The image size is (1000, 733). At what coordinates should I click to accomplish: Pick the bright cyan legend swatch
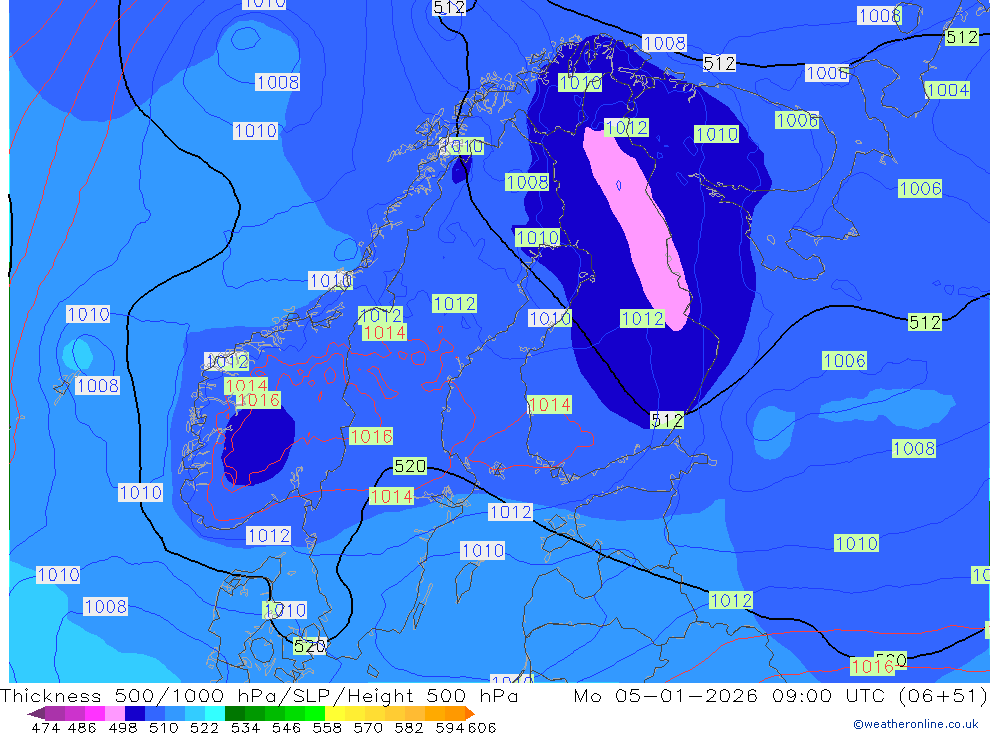point(215,713)
